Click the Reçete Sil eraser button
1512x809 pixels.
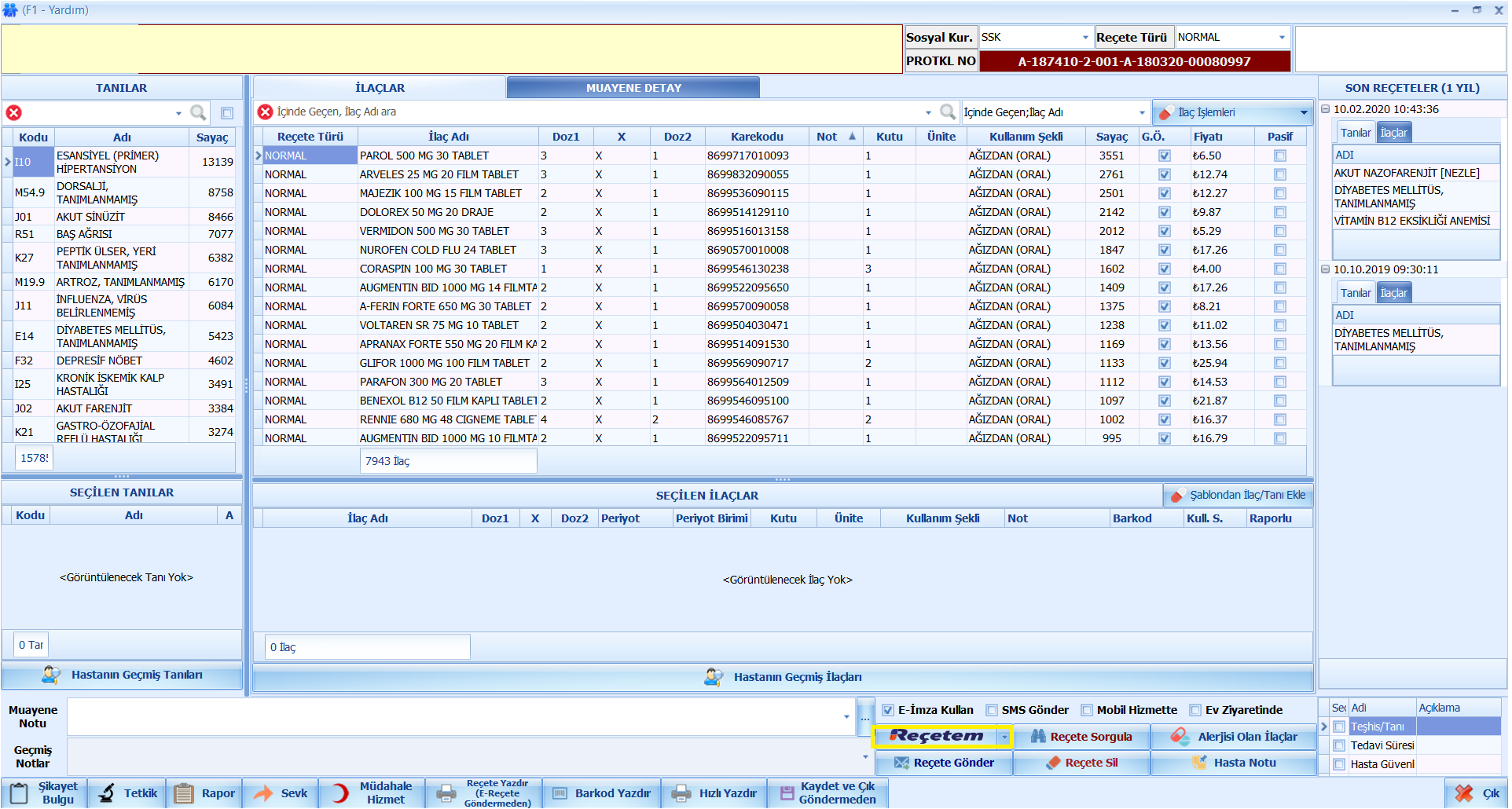point(1081,763)
